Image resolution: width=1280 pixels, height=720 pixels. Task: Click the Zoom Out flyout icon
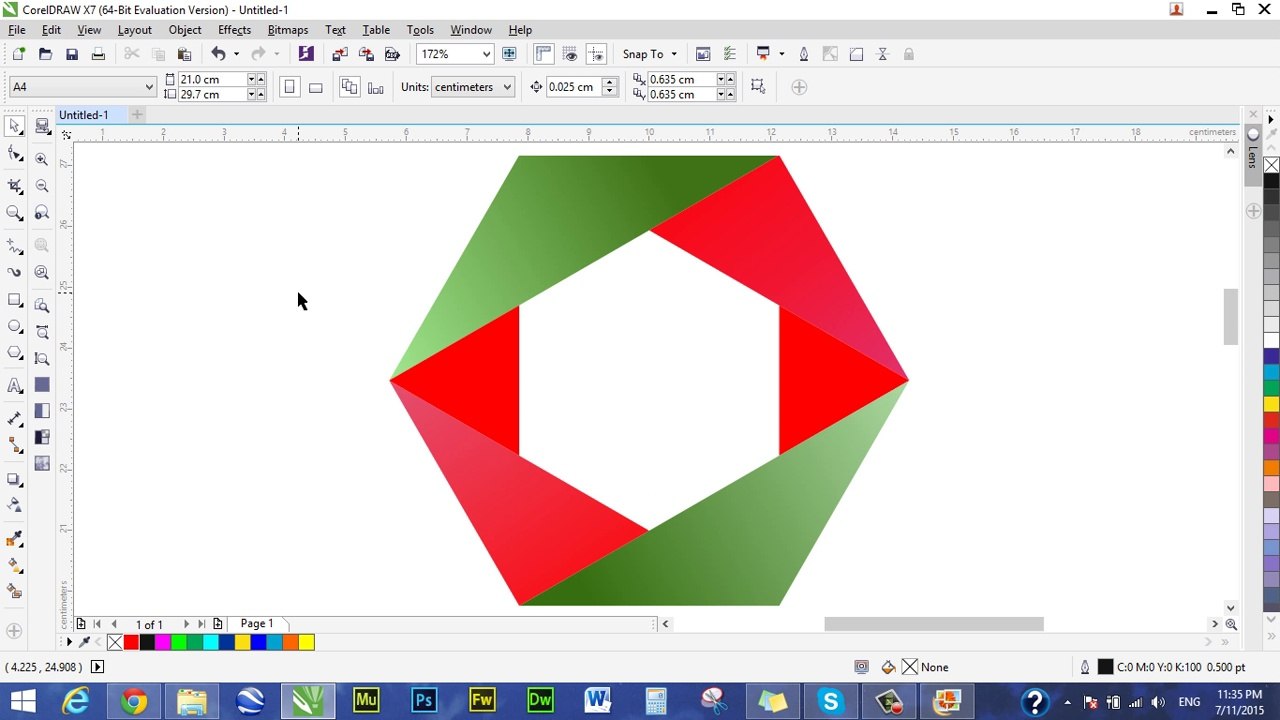pos(41,186)
